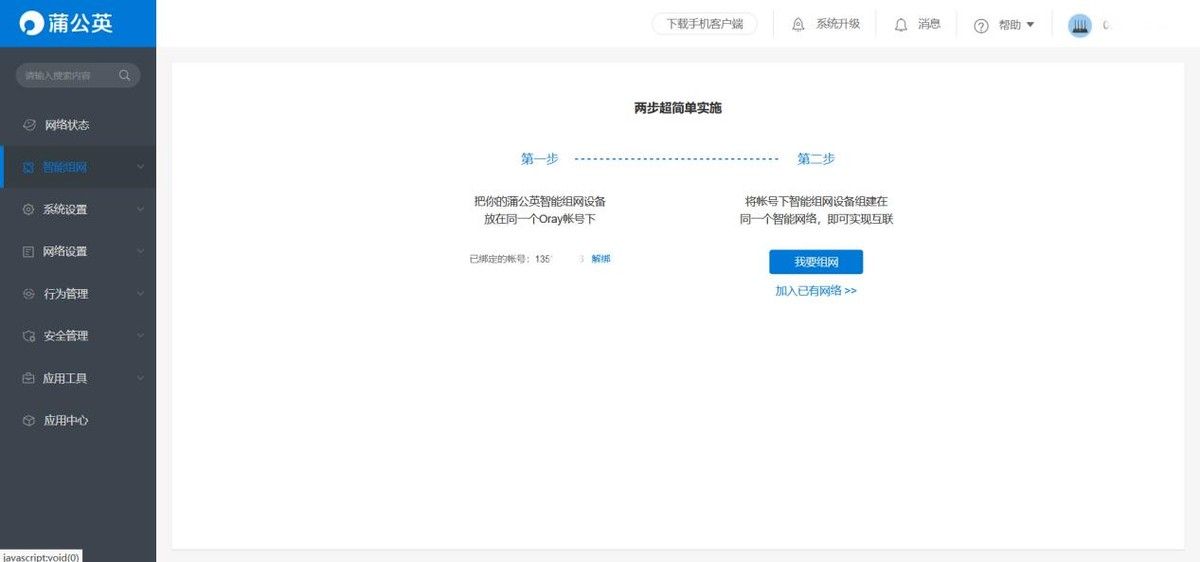Click the search magnifier icon in sidebar
The width and height of the screenshot is (1200, 562).
tap(124, 75)
